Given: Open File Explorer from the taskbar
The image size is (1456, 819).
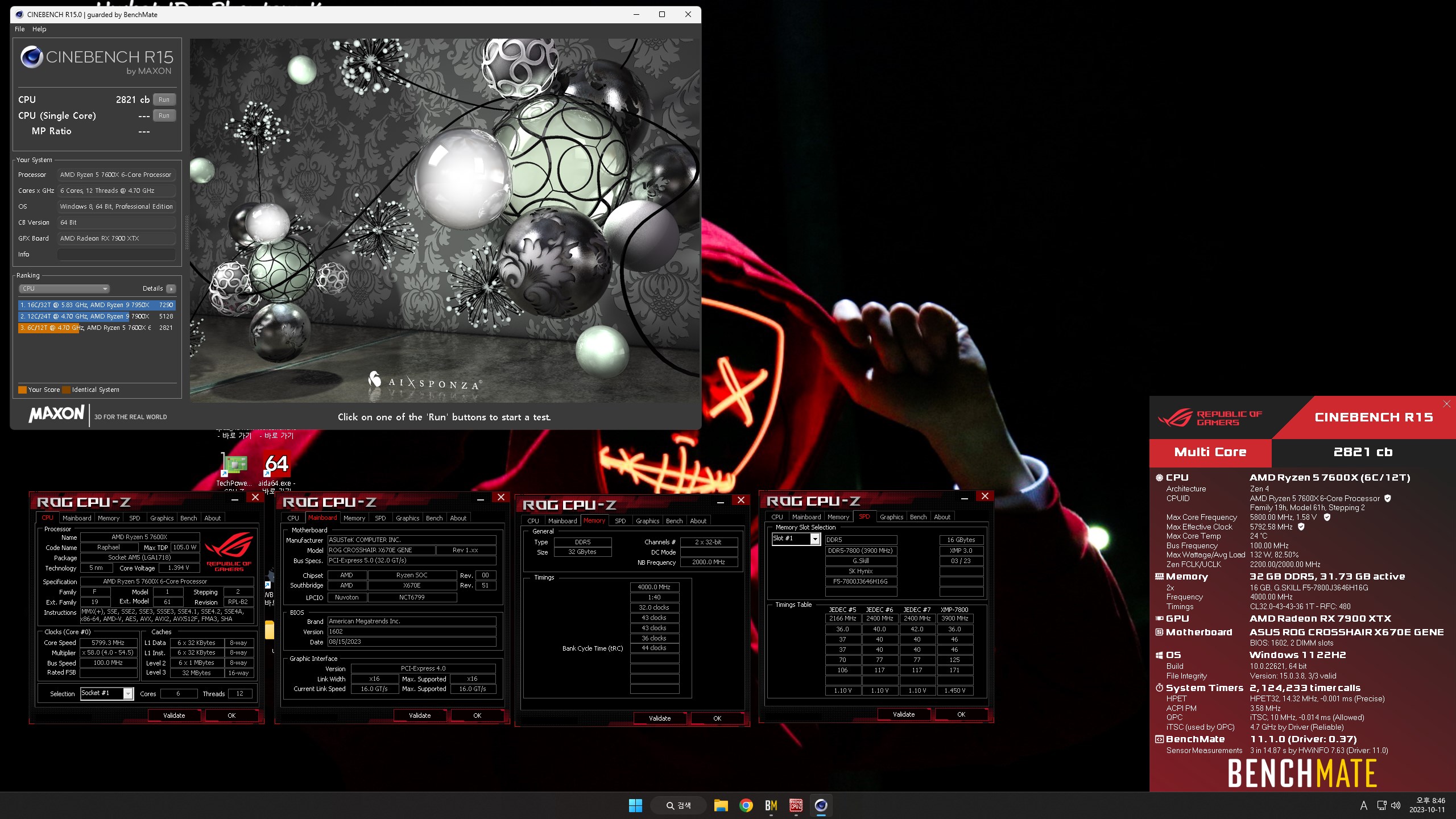Looking at the screenshot, I should [721, 805].
